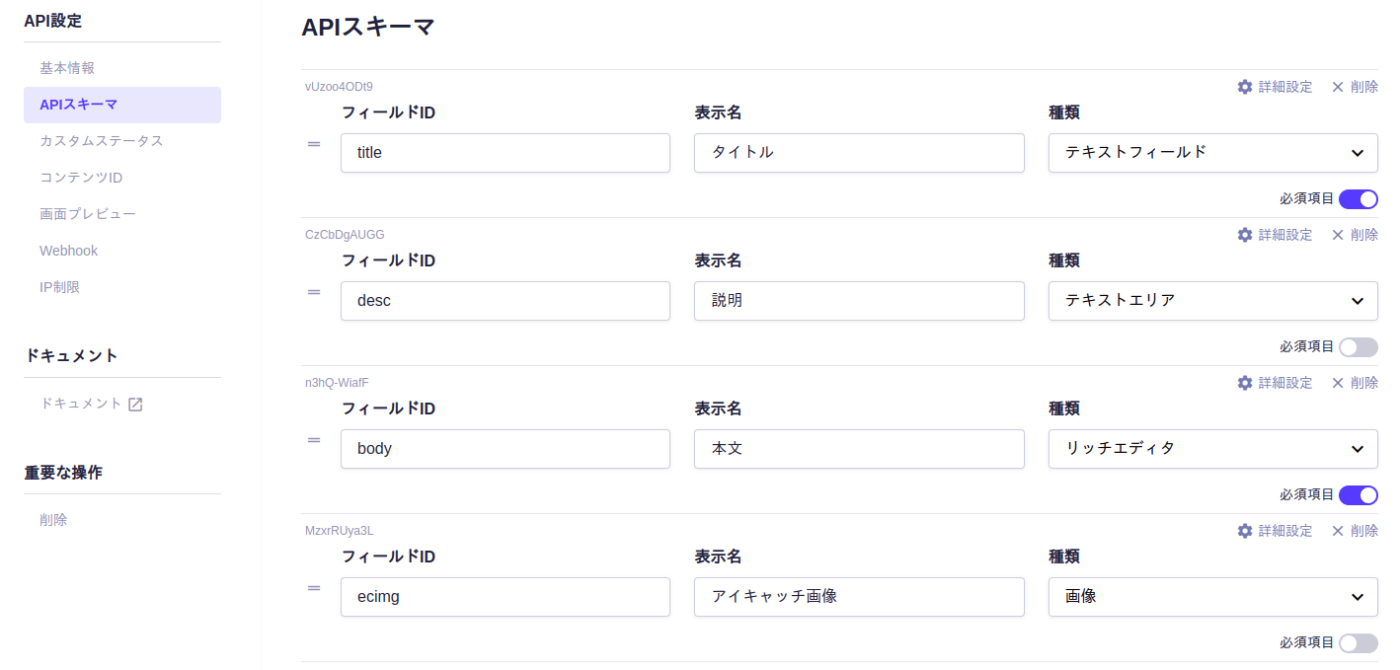Click the external link icon next to ドキュメント
The height and width of the screenshot is (670, 1400).
135,404
